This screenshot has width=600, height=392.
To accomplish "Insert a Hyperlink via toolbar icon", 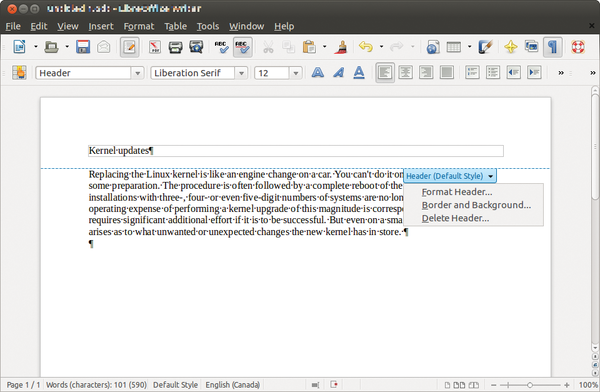I will point(433,47).
